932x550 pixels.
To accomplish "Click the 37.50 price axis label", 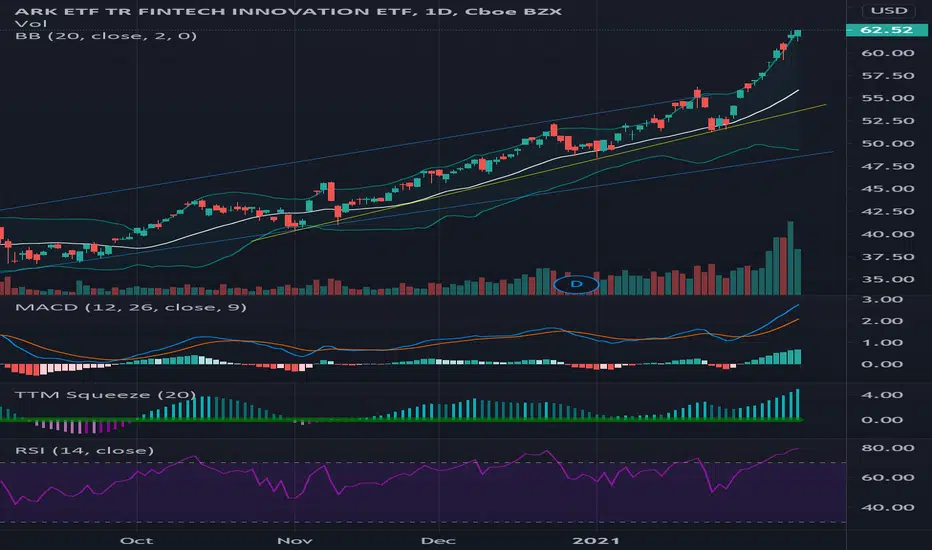I will pos(888,257).
